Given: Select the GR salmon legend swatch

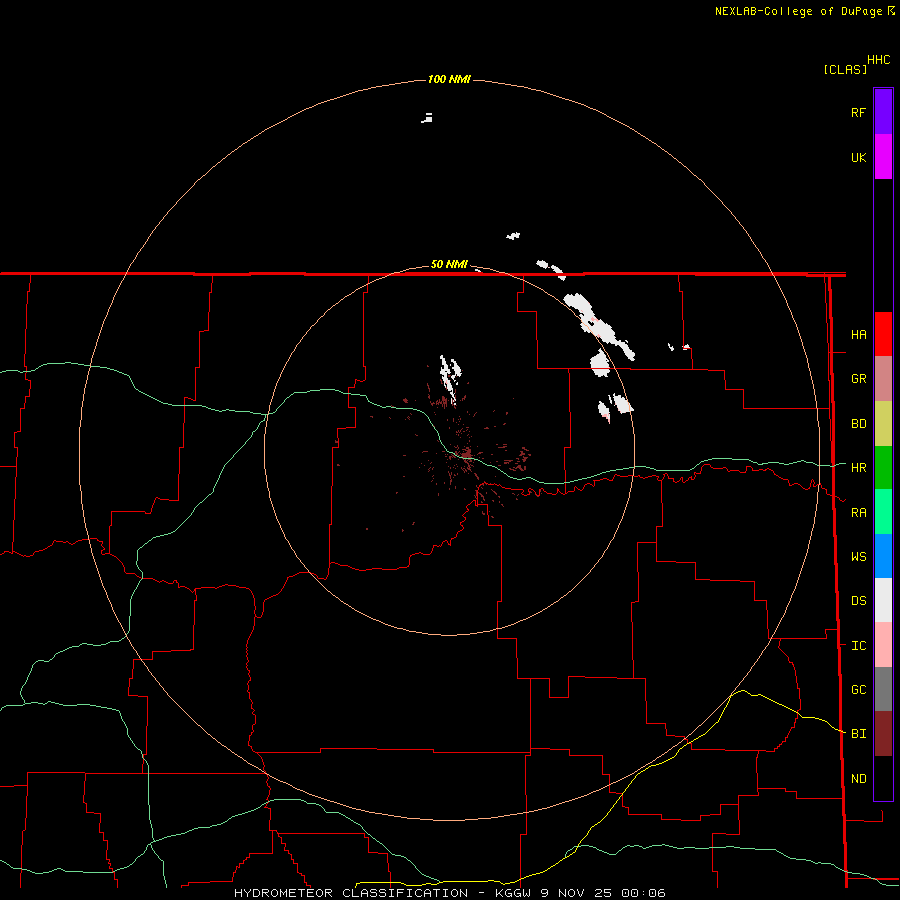Looking at the screenshot, I should coord(883,379).
